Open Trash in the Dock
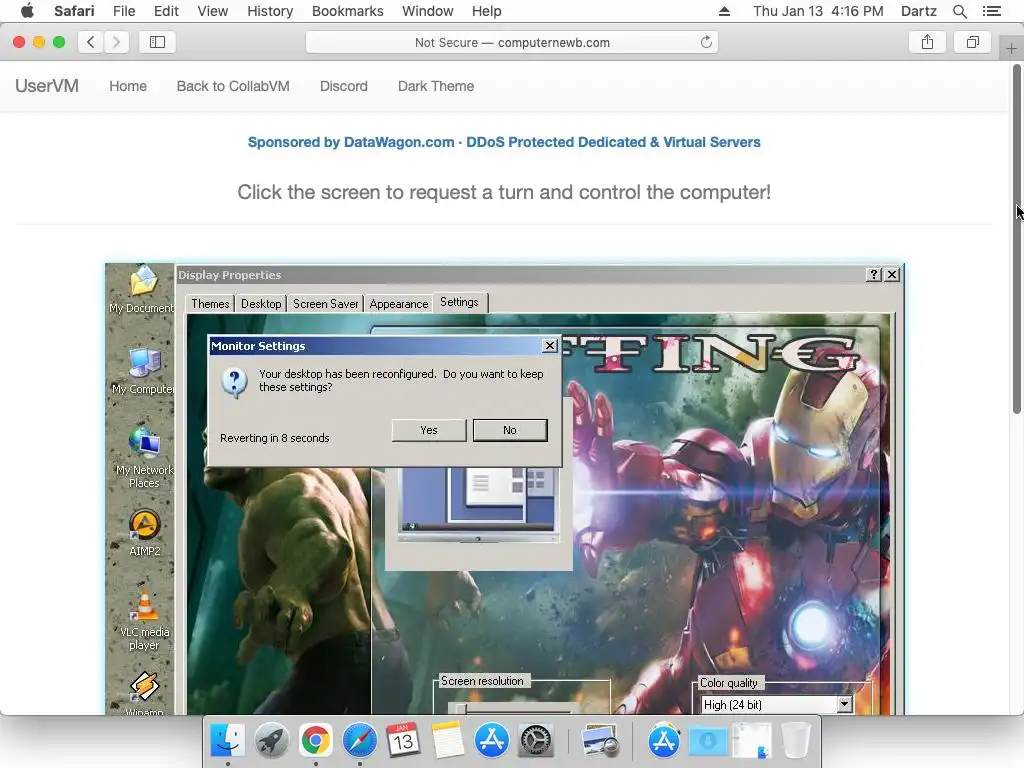This screenshot has height=768, width=1024. click(795, 741)
